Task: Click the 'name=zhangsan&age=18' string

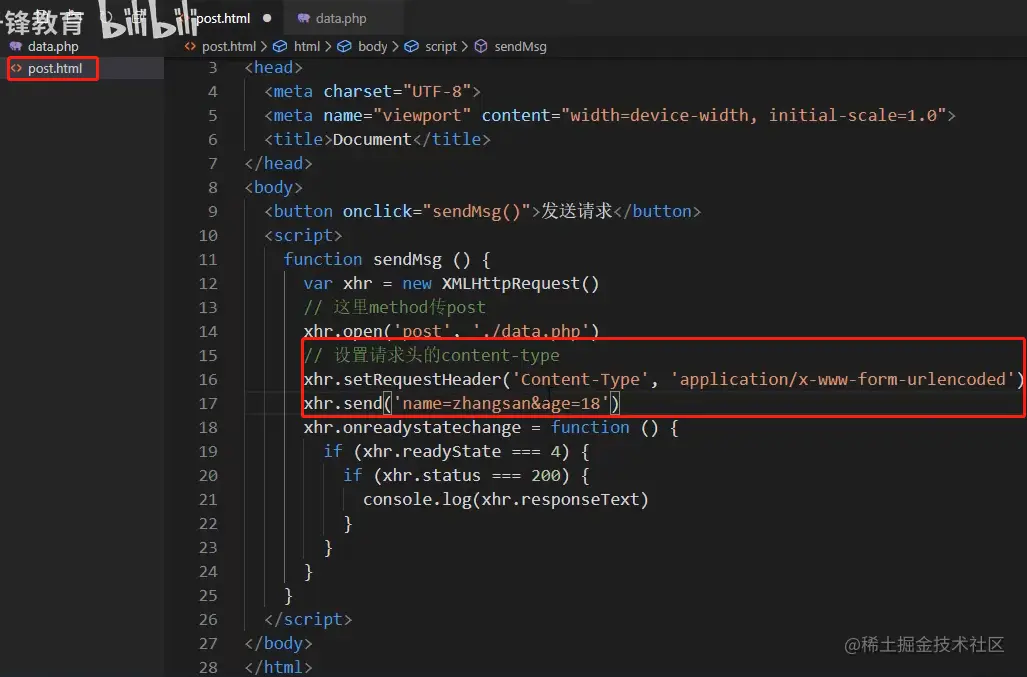Action: coord(501,403)
